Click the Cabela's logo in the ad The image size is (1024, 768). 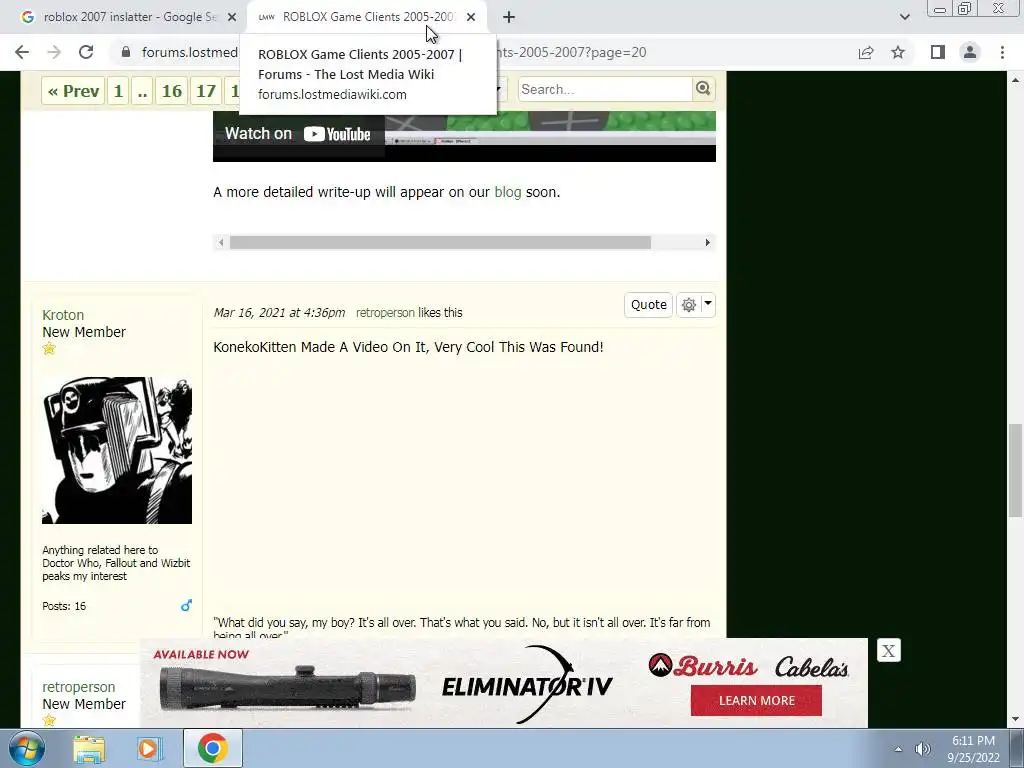(x=812, y=667)
